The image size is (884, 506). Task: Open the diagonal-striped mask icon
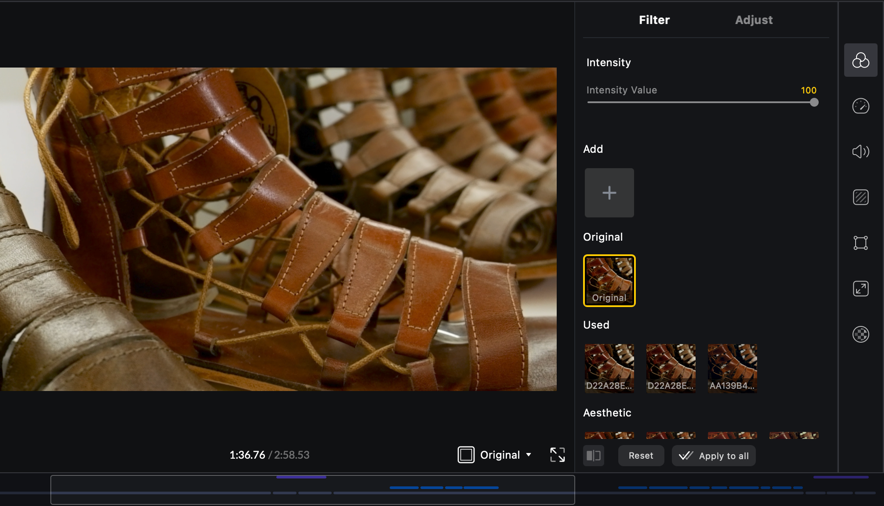(x=860, y=198)
